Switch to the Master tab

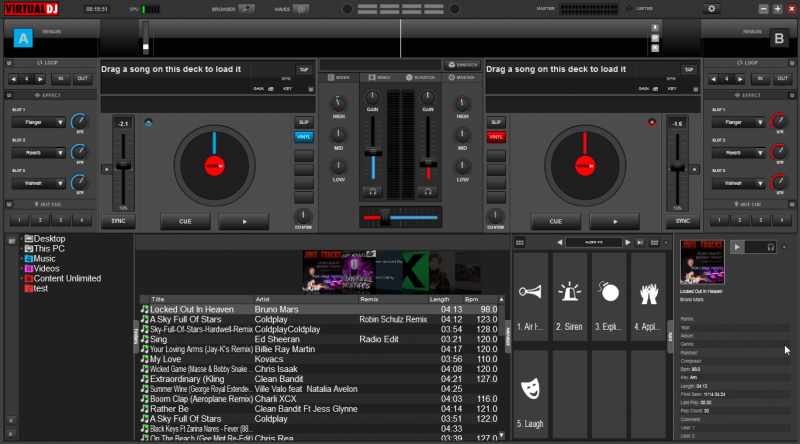461,78
